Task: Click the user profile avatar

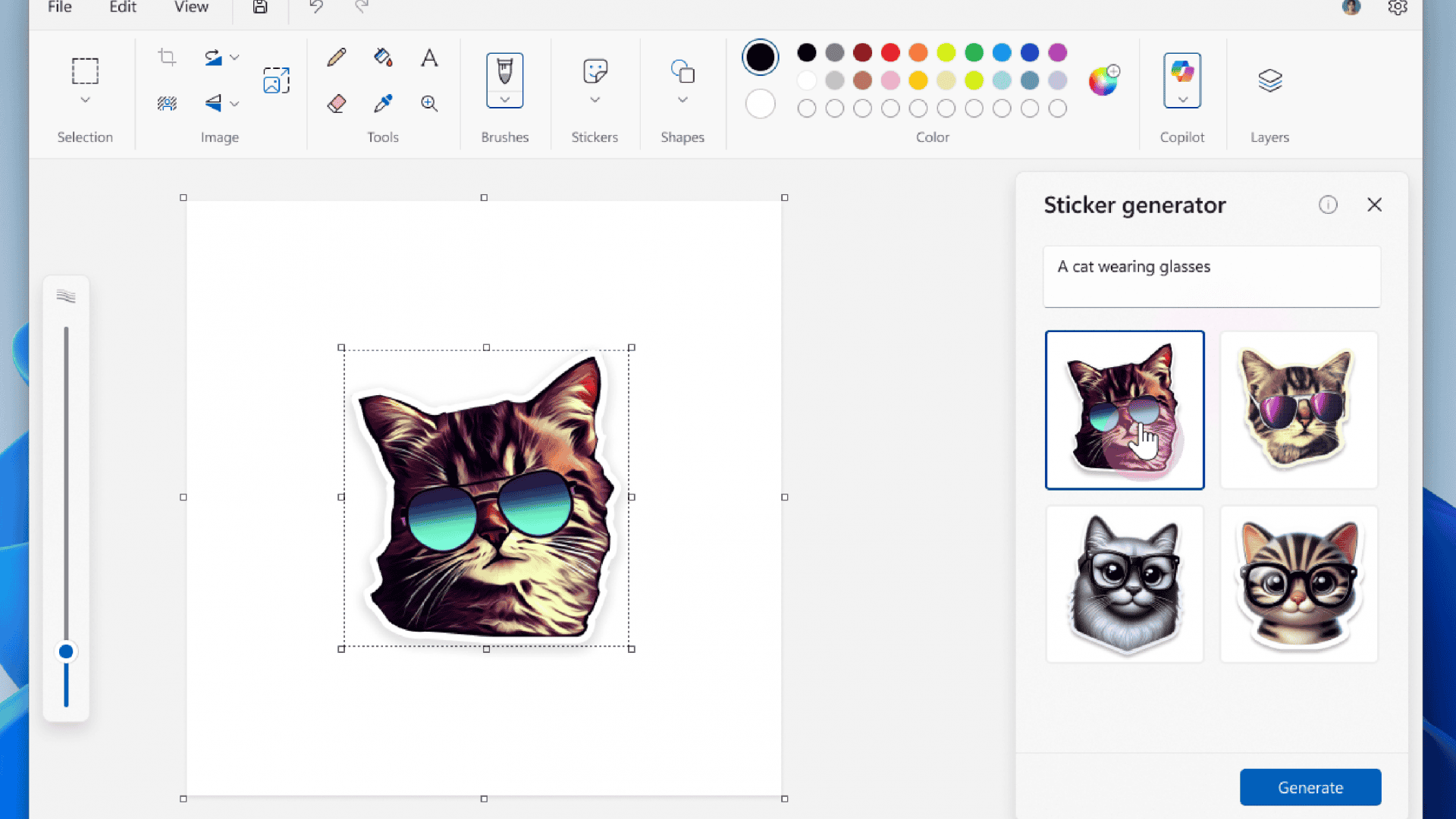Action: pyautogui.click(x=1351, y=8)
